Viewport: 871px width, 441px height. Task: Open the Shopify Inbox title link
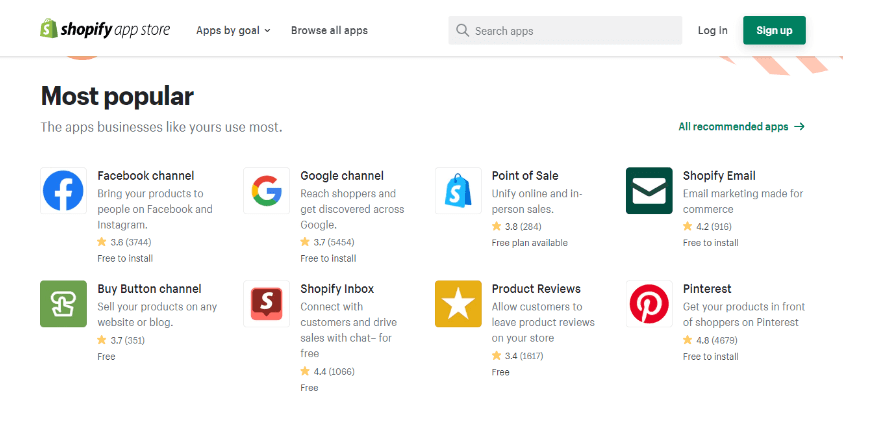point(337,289)
